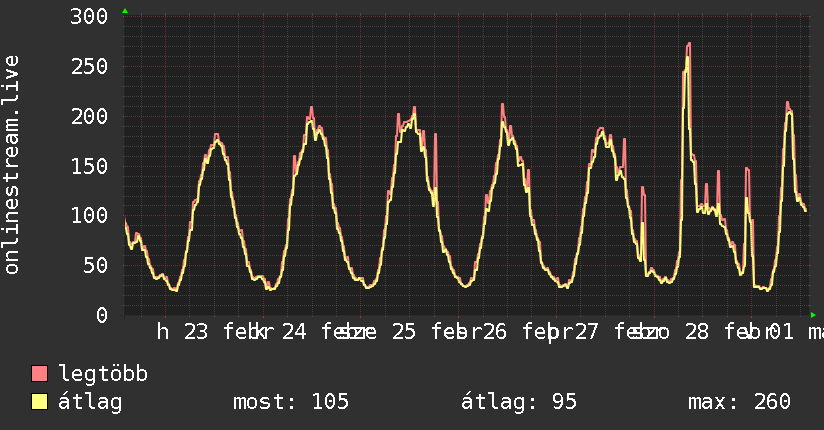Click the '27' date label on x-axis
The image size is (824, 430).
click(x=586, y=332)
